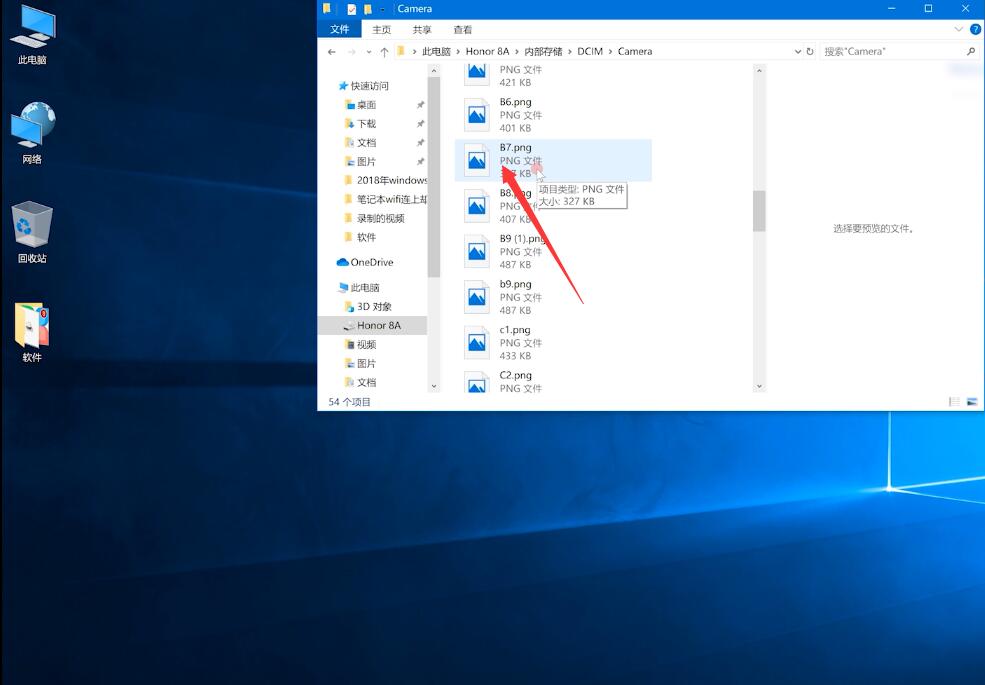Open the 文件 menu tab
Image resolution: width=985 pixels, height=685 pixels.
tap(340, 30)
